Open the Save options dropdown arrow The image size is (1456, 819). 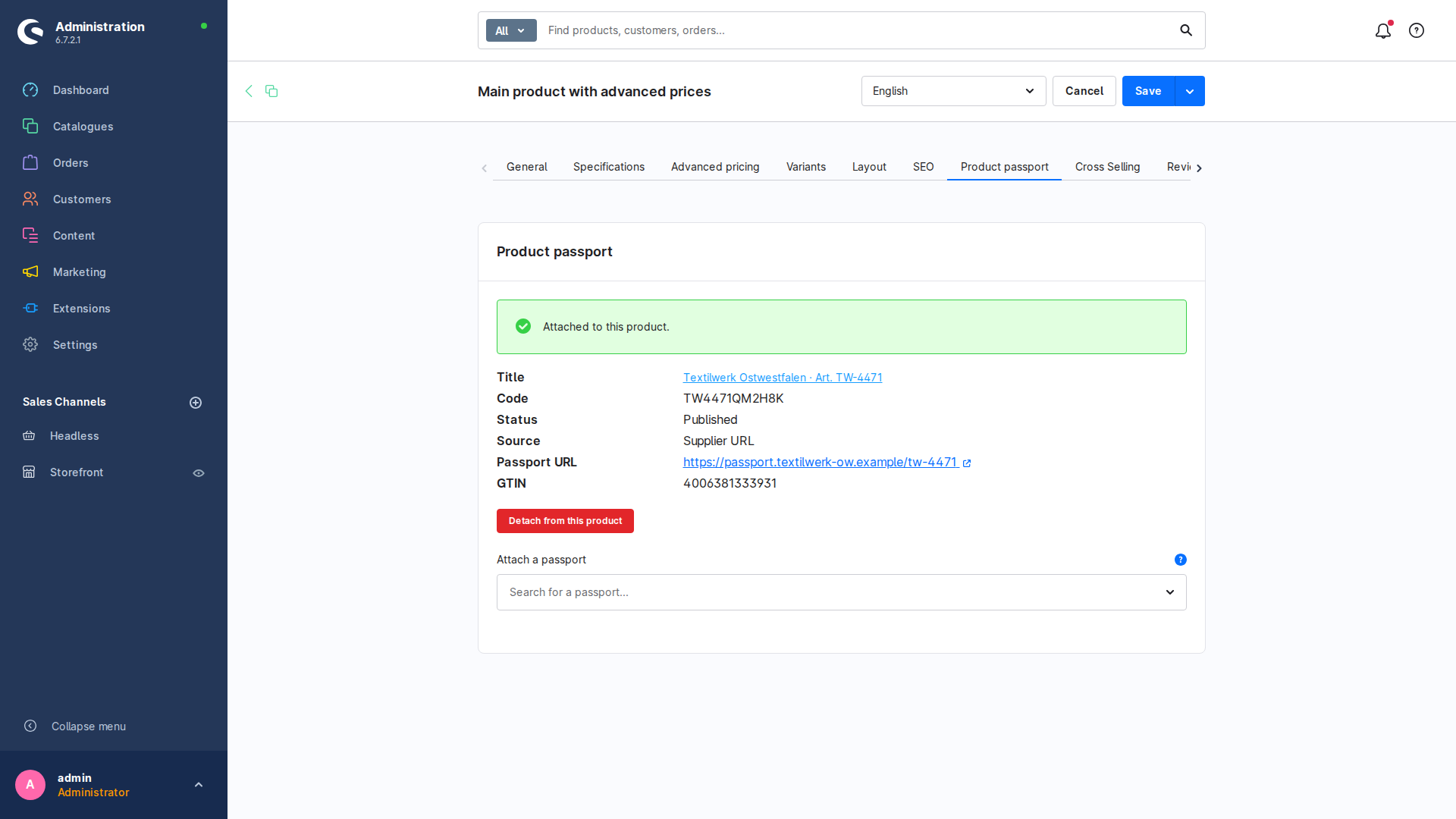(1190, 91)
